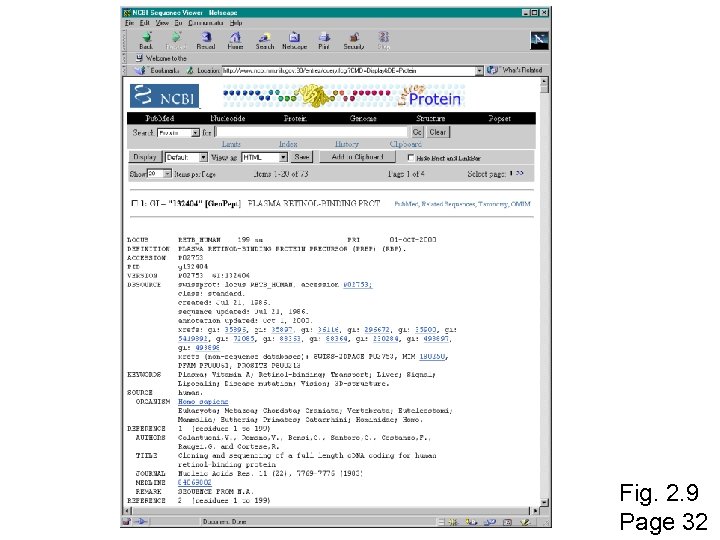Go to next page via >> link

point(519,174)
